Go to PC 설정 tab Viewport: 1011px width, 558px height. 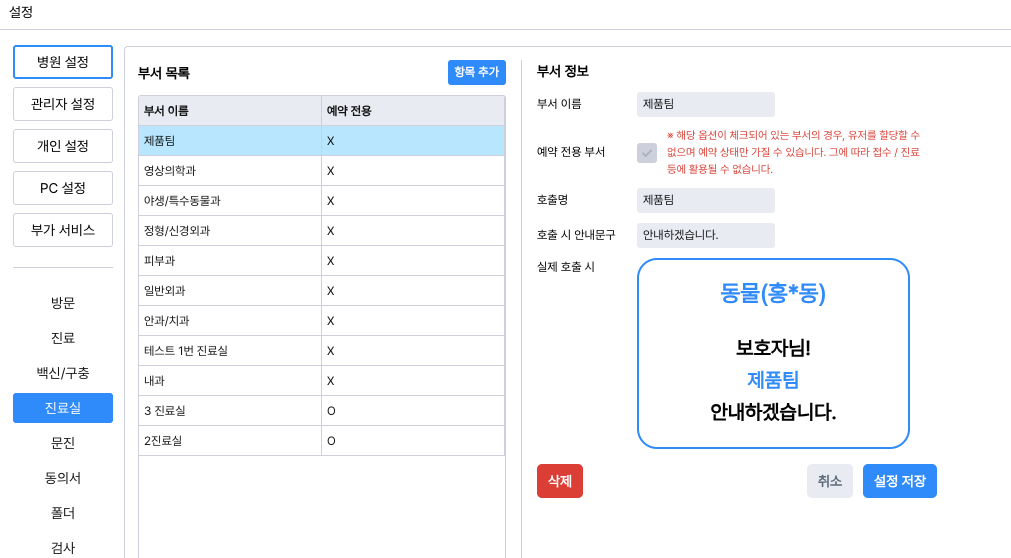[x=63, y=188]
